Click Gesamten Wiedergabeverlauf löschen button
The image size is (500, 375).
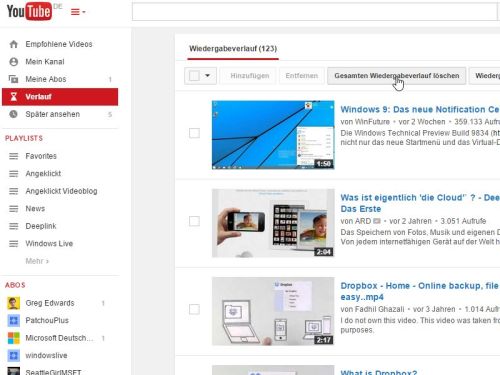pos(397,76)
